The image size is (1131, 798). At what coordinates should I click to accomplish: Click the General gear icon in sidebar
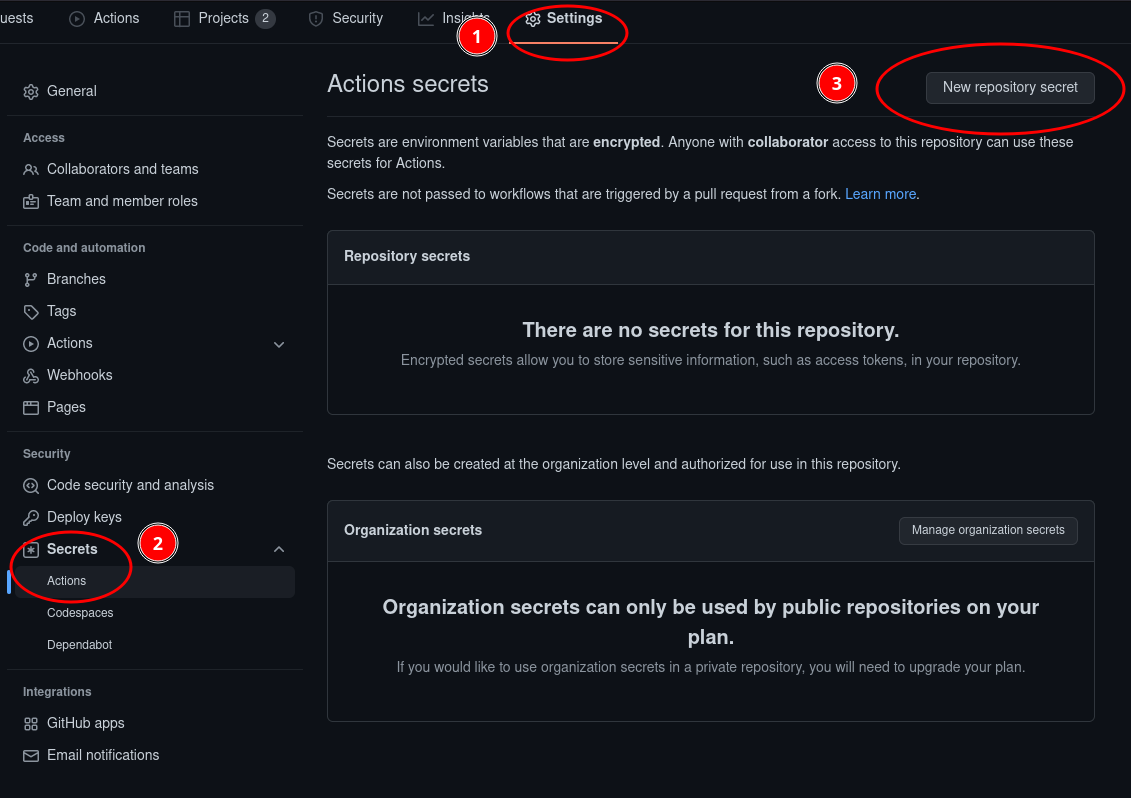pos(31,92)
